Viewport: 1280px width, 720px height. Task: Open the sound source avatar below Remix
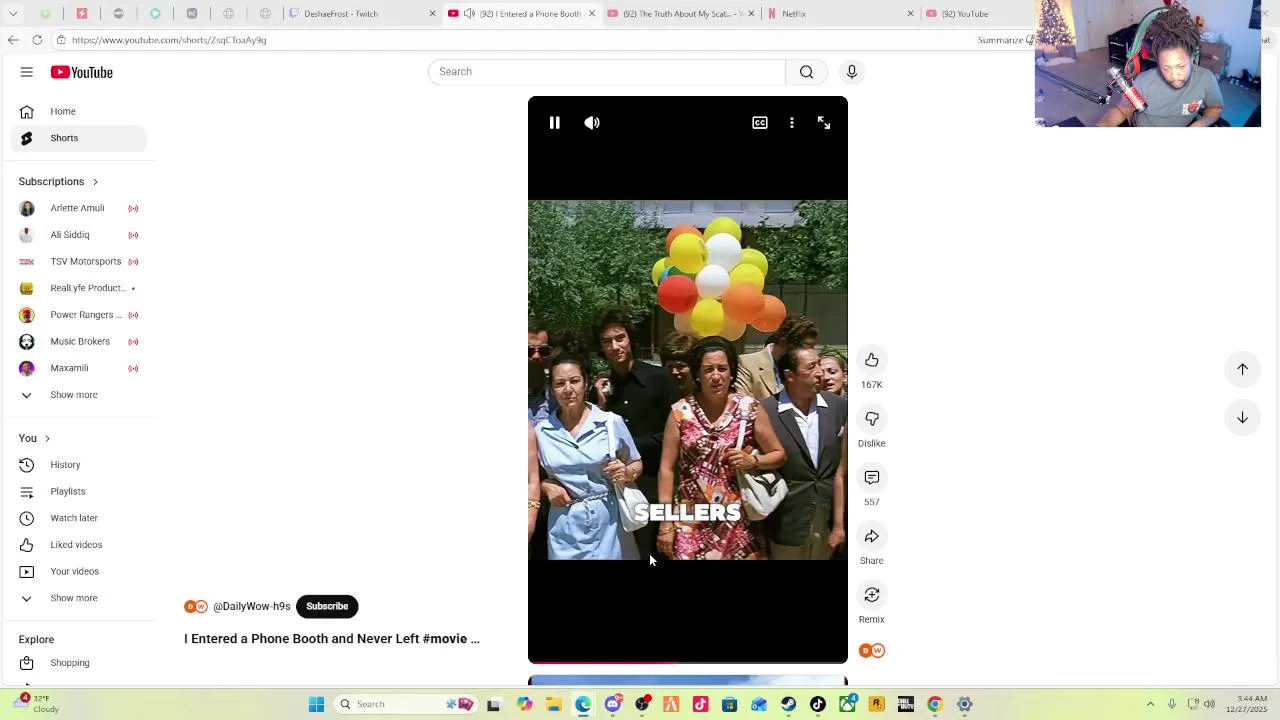(872, 651)
